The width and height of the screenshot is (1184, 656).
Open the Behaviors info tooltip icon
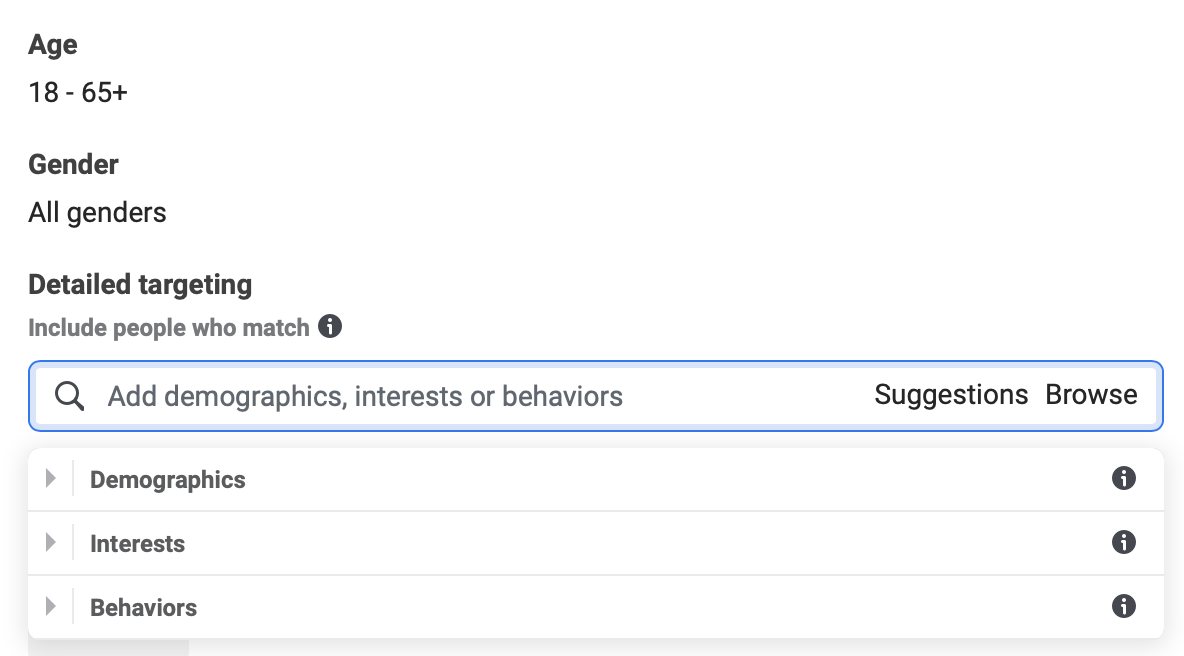click(x=1124, y=607)
